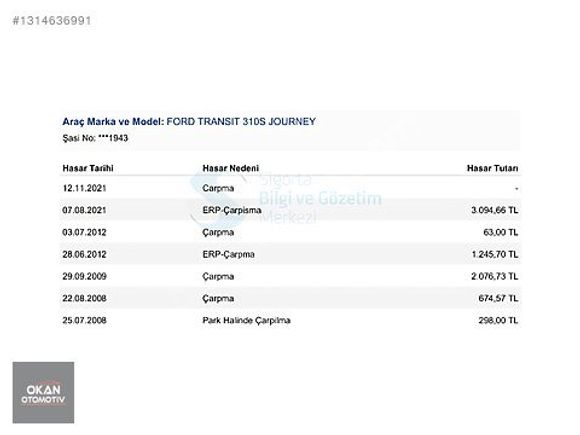Click the listing number #1314636991
Image resolution: width=580 pixels, height=435 pixels.
[52, 20]
